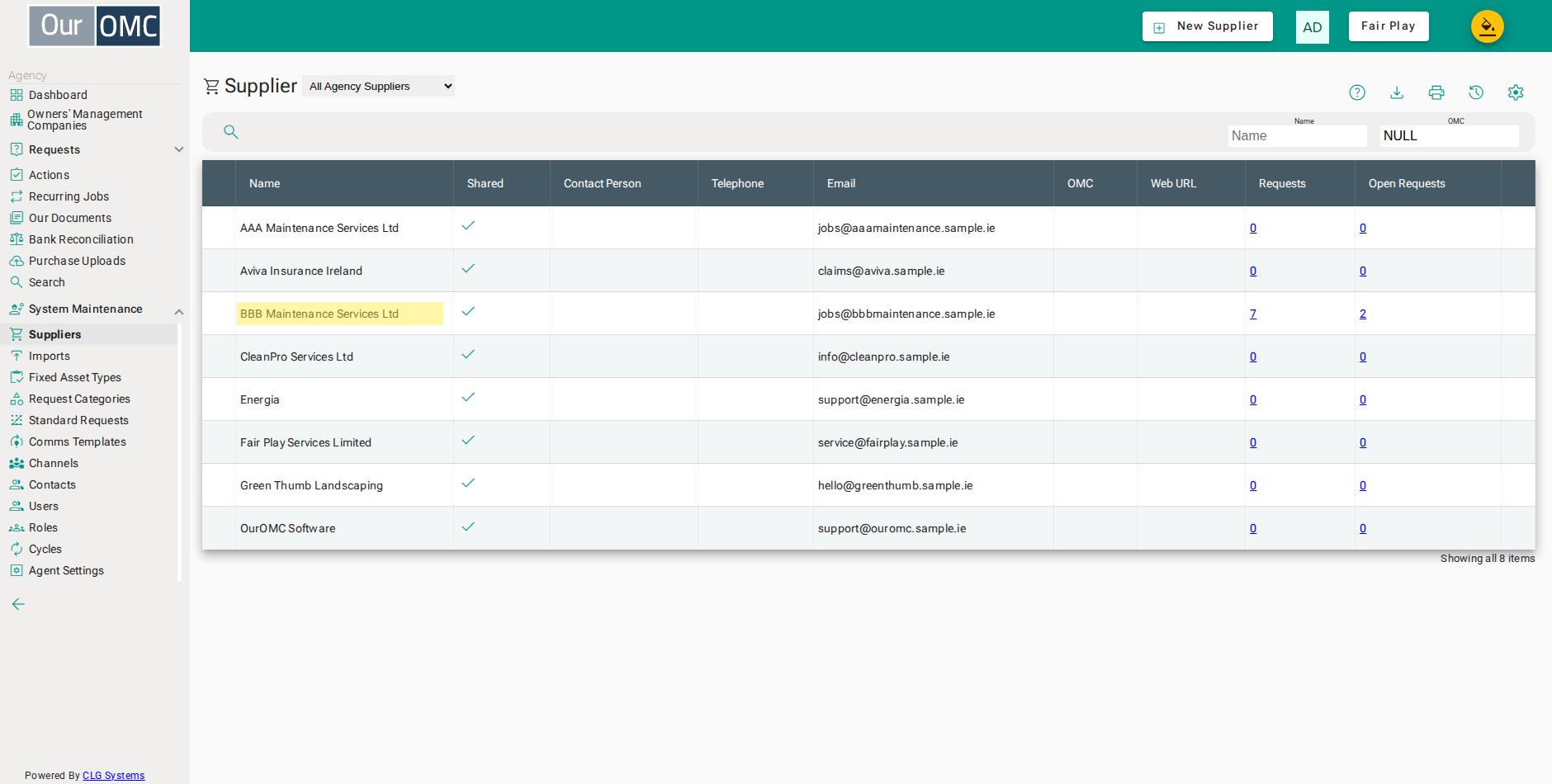Toggle Shared checkmark for Energia

point(468,398)
